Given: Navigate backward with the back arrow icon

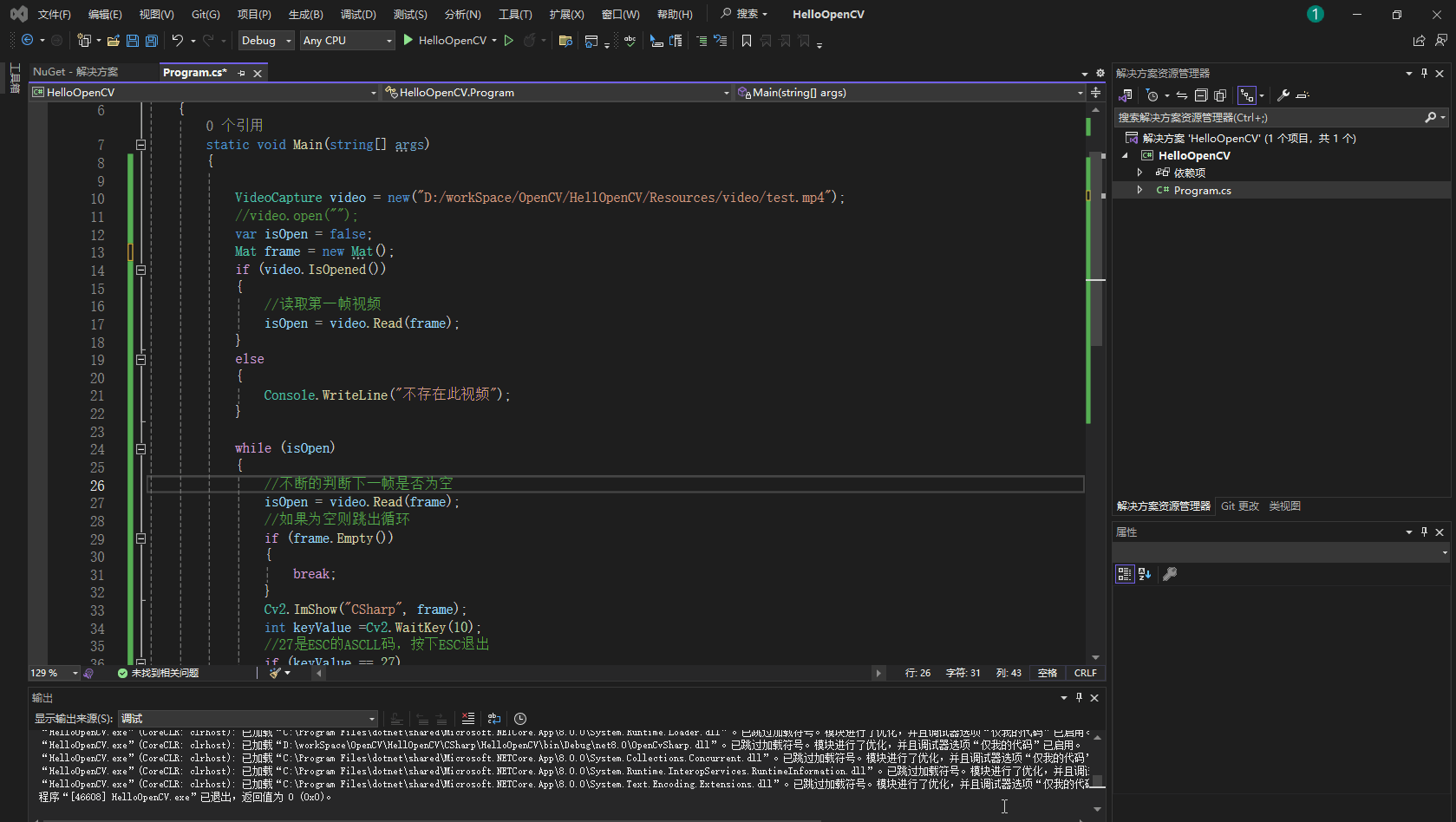Looking at the screenshot, I should 28,40.
